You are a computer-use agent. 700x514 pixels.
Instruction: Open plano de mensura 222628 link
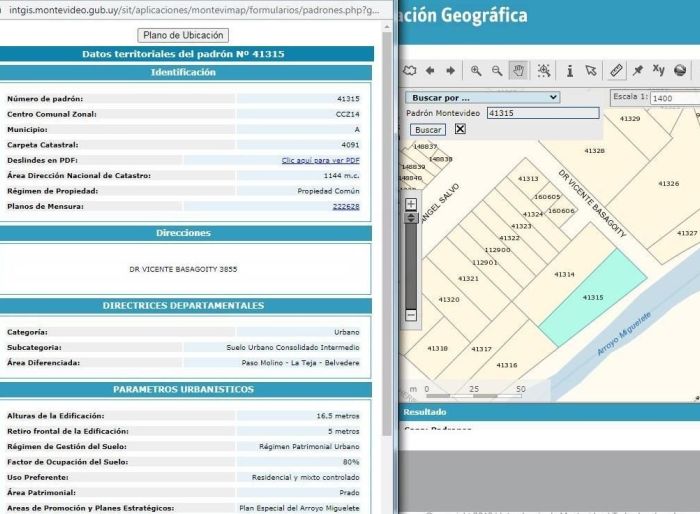[346, 206]
